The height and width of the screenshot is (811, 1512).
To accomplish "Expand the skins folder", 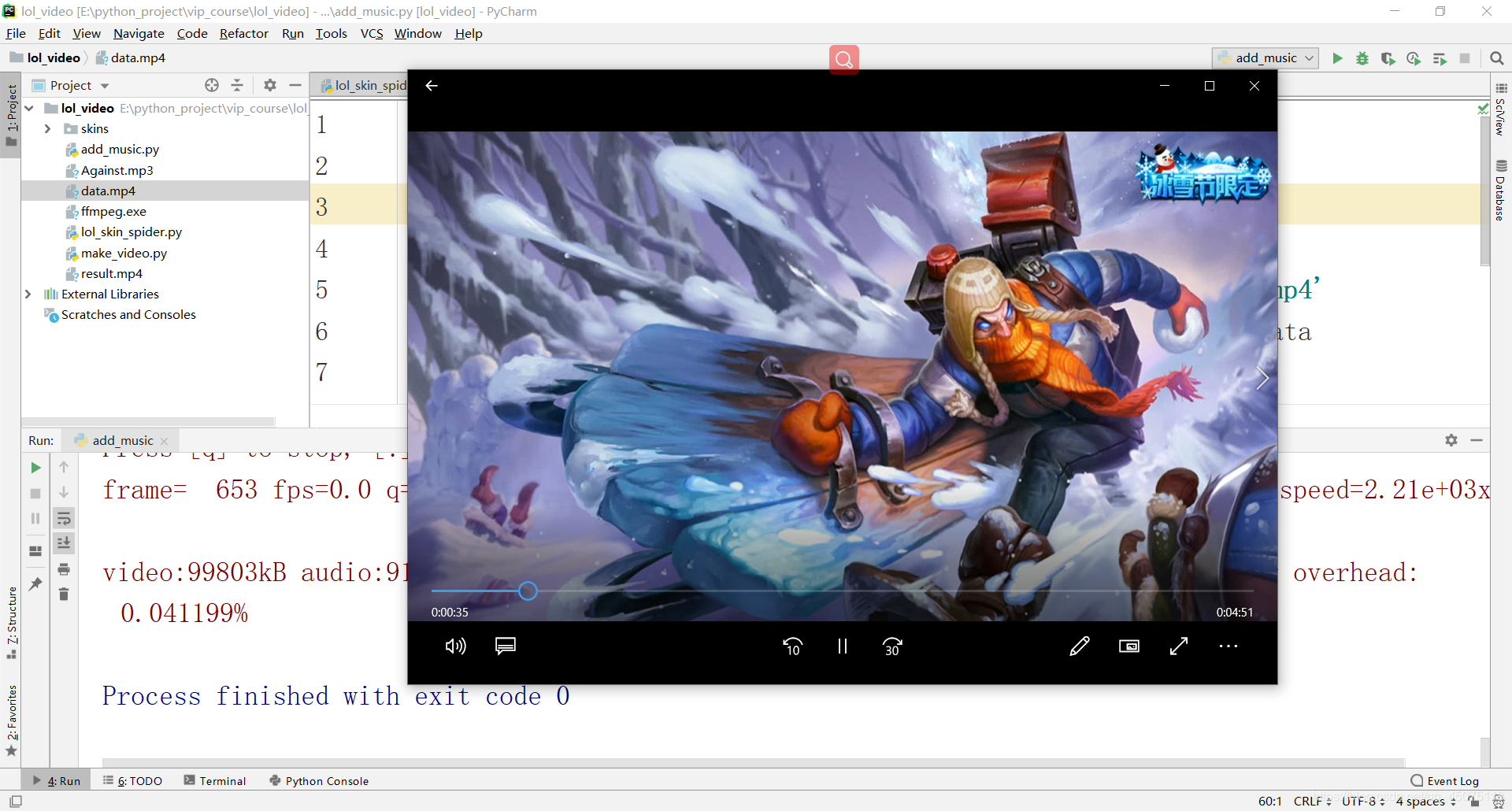I will pyautogui.click(x=47, y=128).
